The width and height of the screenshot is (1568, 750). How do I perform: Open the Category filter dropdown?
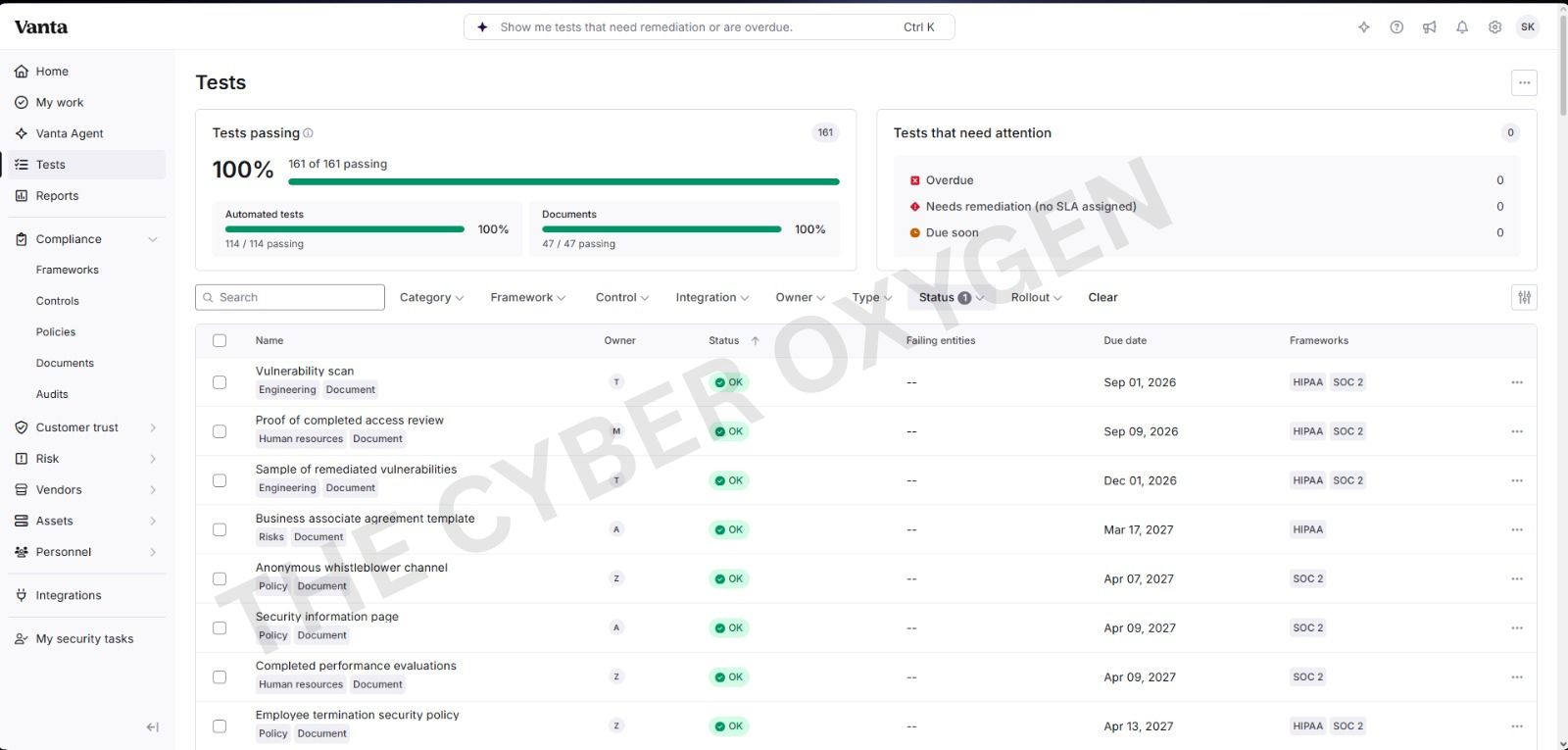point(431,297)
